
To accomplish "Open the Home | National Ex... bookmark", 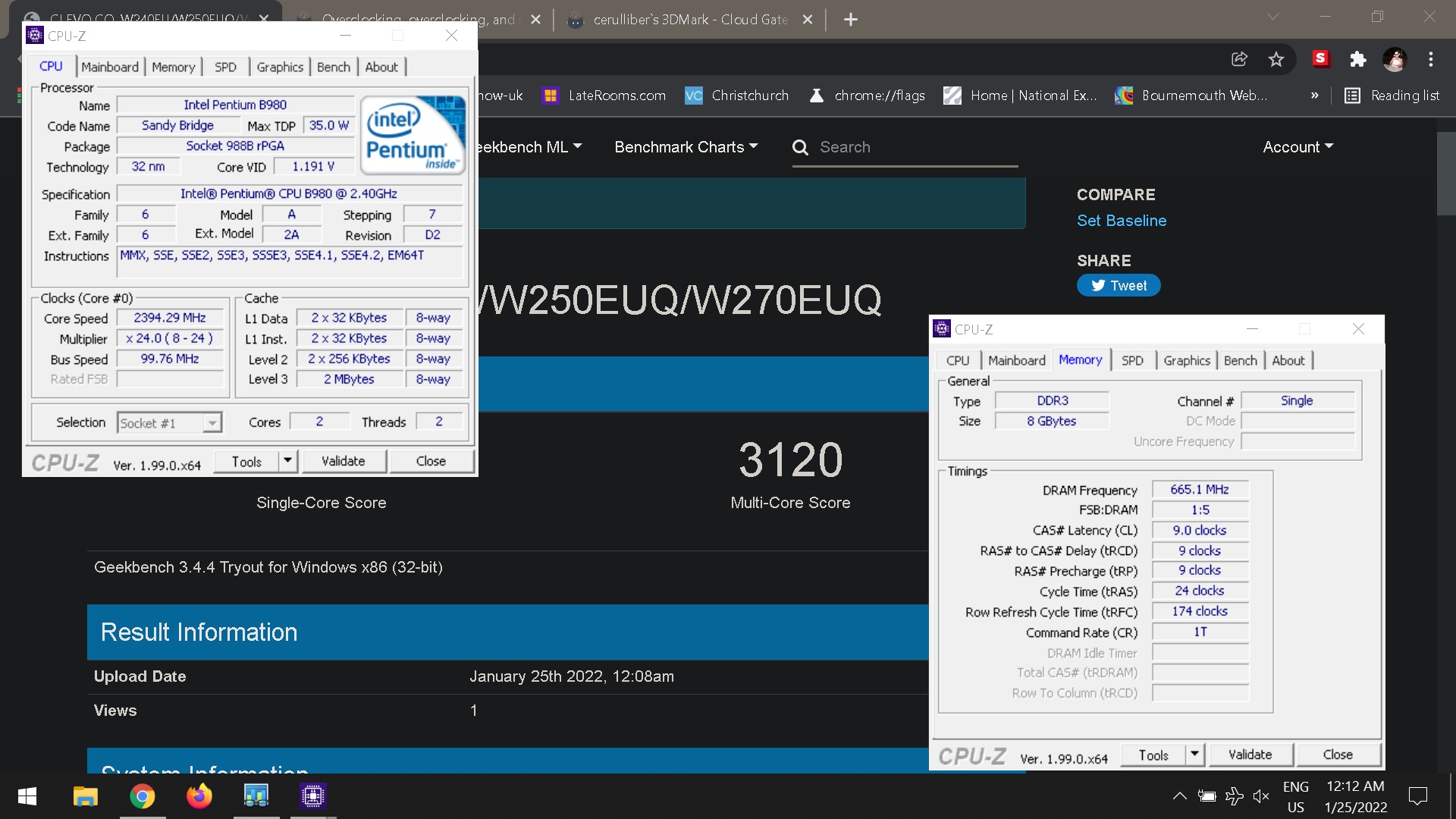I will pyautogui.click(x=1020, y=96).
